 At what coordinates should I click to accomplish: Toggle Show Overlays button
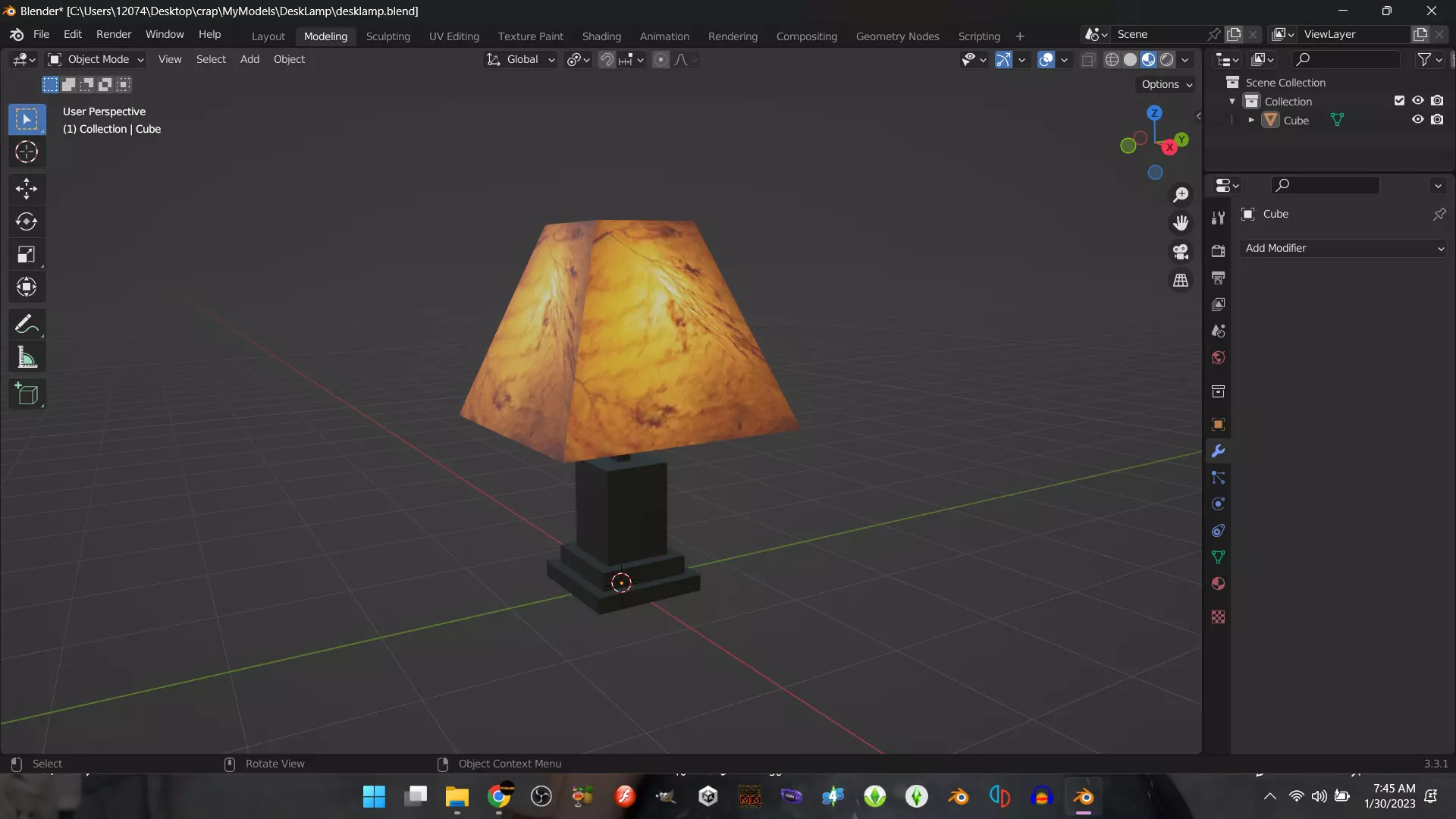click(1046, 60)
